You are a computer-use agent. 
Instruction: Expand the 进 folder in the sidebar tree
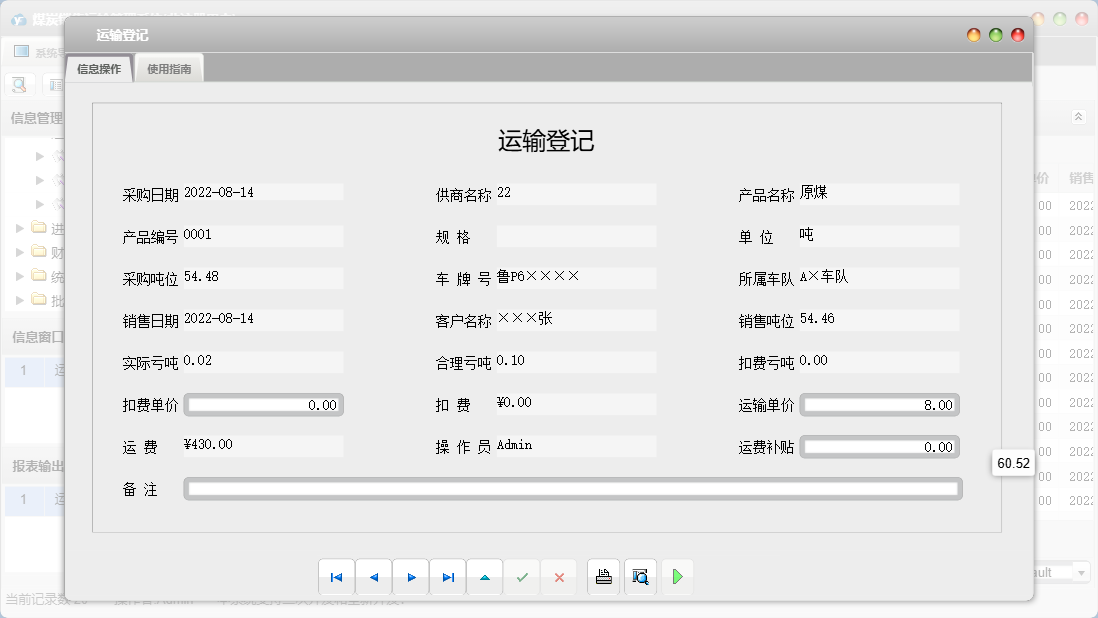point(17,228)
